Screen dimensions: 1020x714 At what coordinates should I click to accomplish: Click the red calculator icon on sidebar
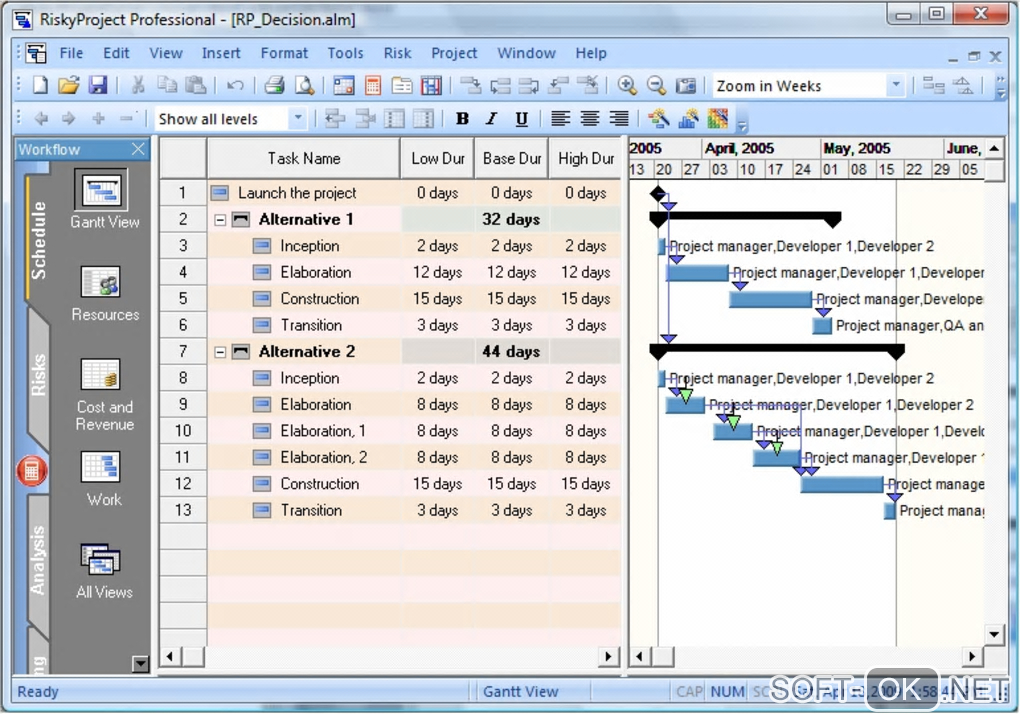[32, 470]
